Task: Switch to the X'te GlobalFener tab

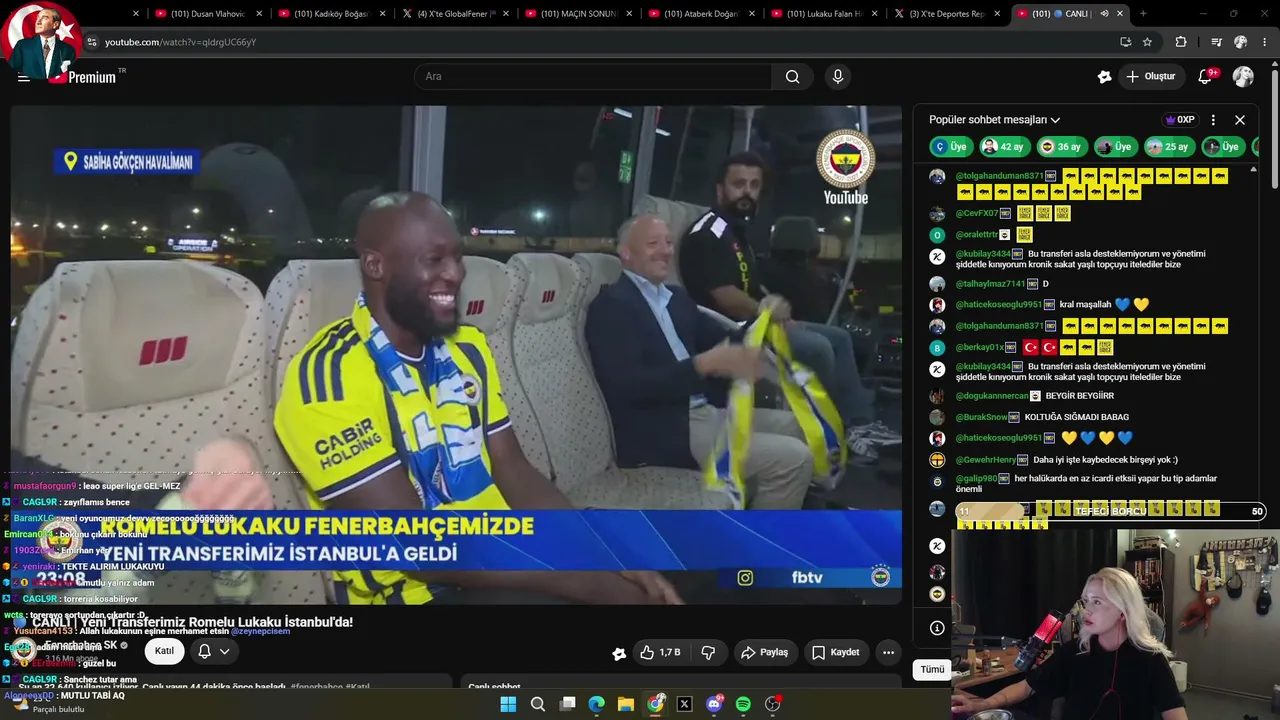Action: [455, 14]
